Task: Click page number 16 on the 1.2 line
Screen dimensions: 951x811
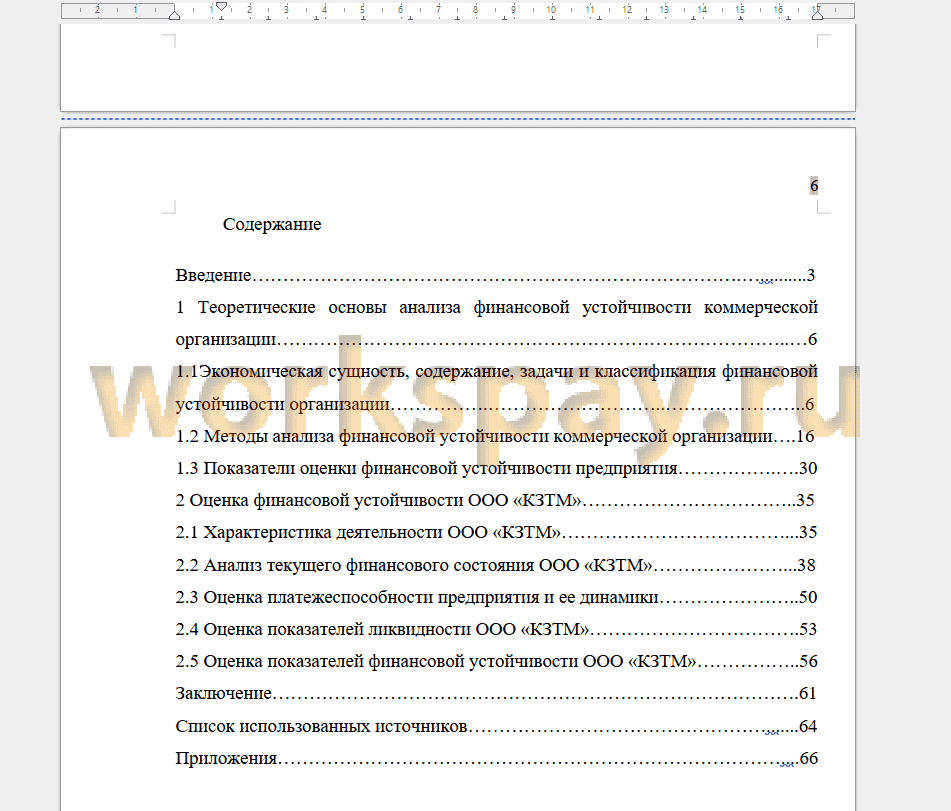Action: (x=805, y=436)
